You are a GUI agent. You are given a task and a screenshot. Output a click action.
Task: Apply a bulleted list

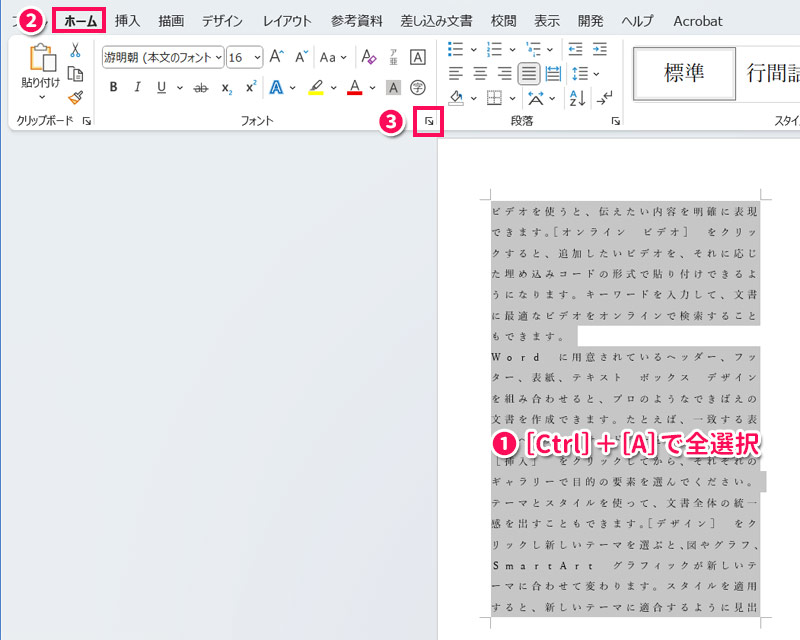[x=455, y=49]
